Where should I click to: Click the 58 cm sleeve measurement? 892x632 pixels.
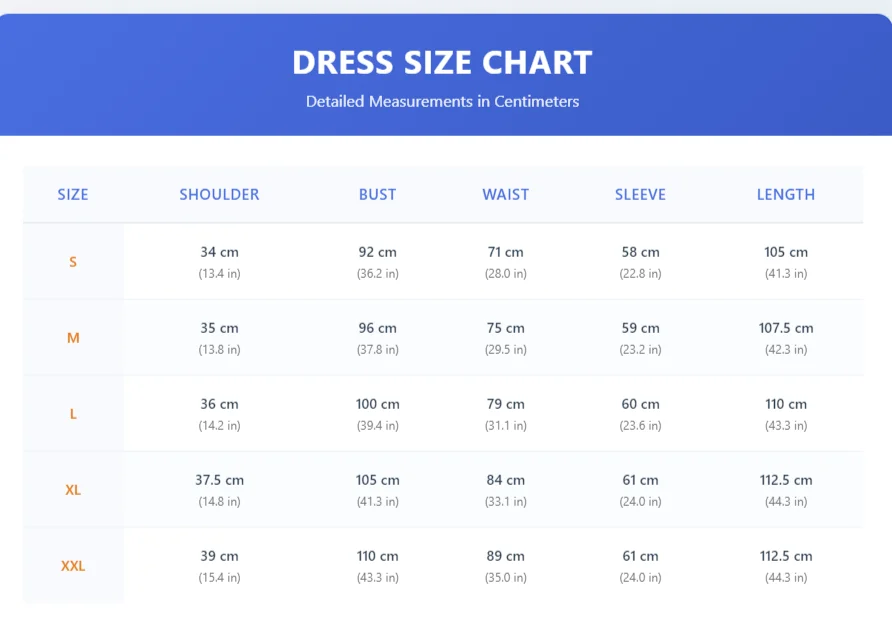pos(640,252)
